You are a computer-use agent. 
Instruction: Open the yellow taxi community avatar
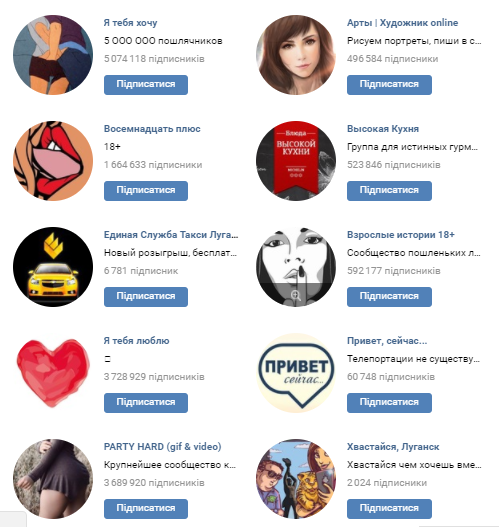(x=53, y=267)
